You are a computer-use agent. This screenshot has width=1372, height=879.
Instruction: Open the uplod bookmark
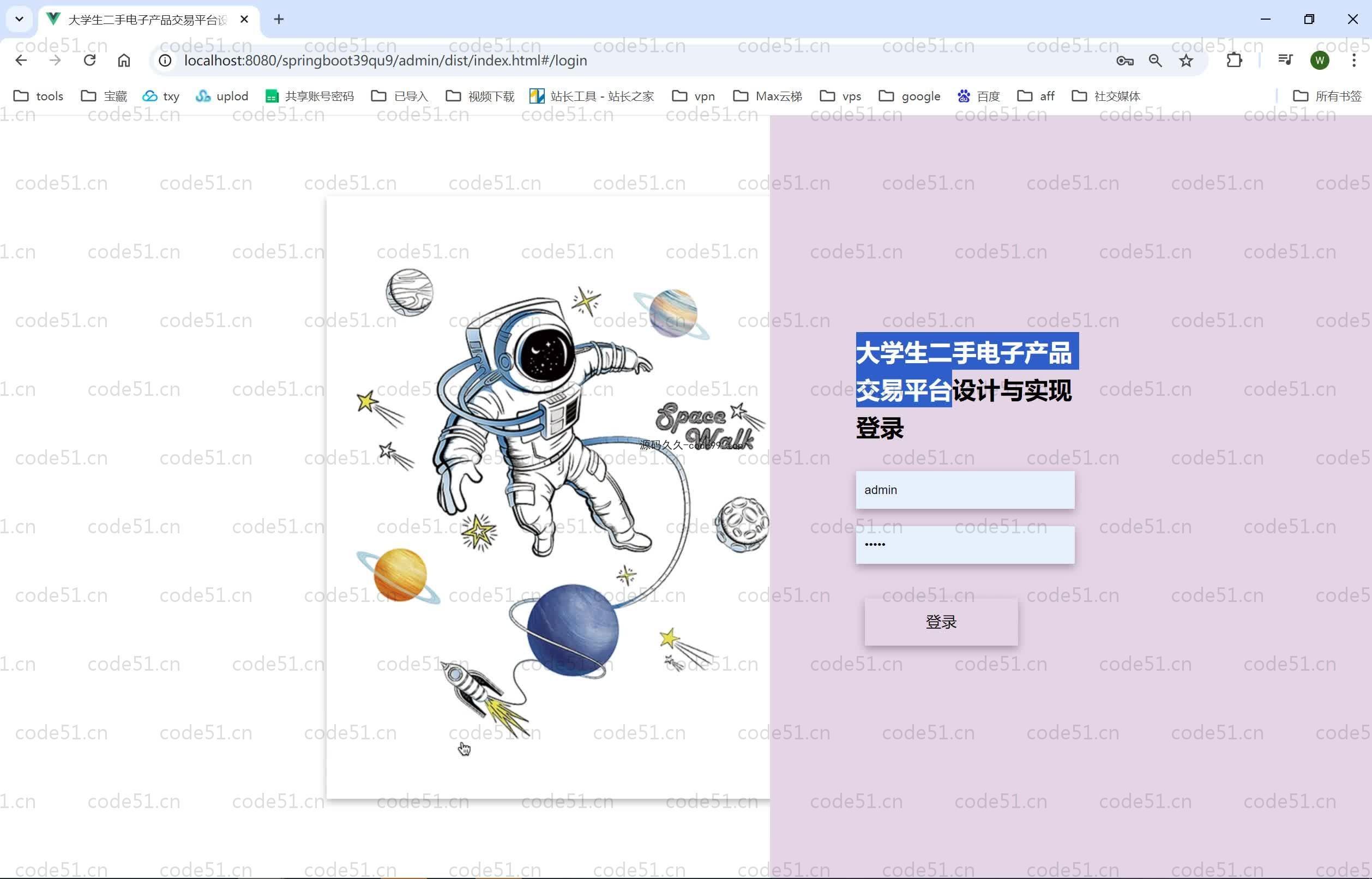(x=222, y=96)
